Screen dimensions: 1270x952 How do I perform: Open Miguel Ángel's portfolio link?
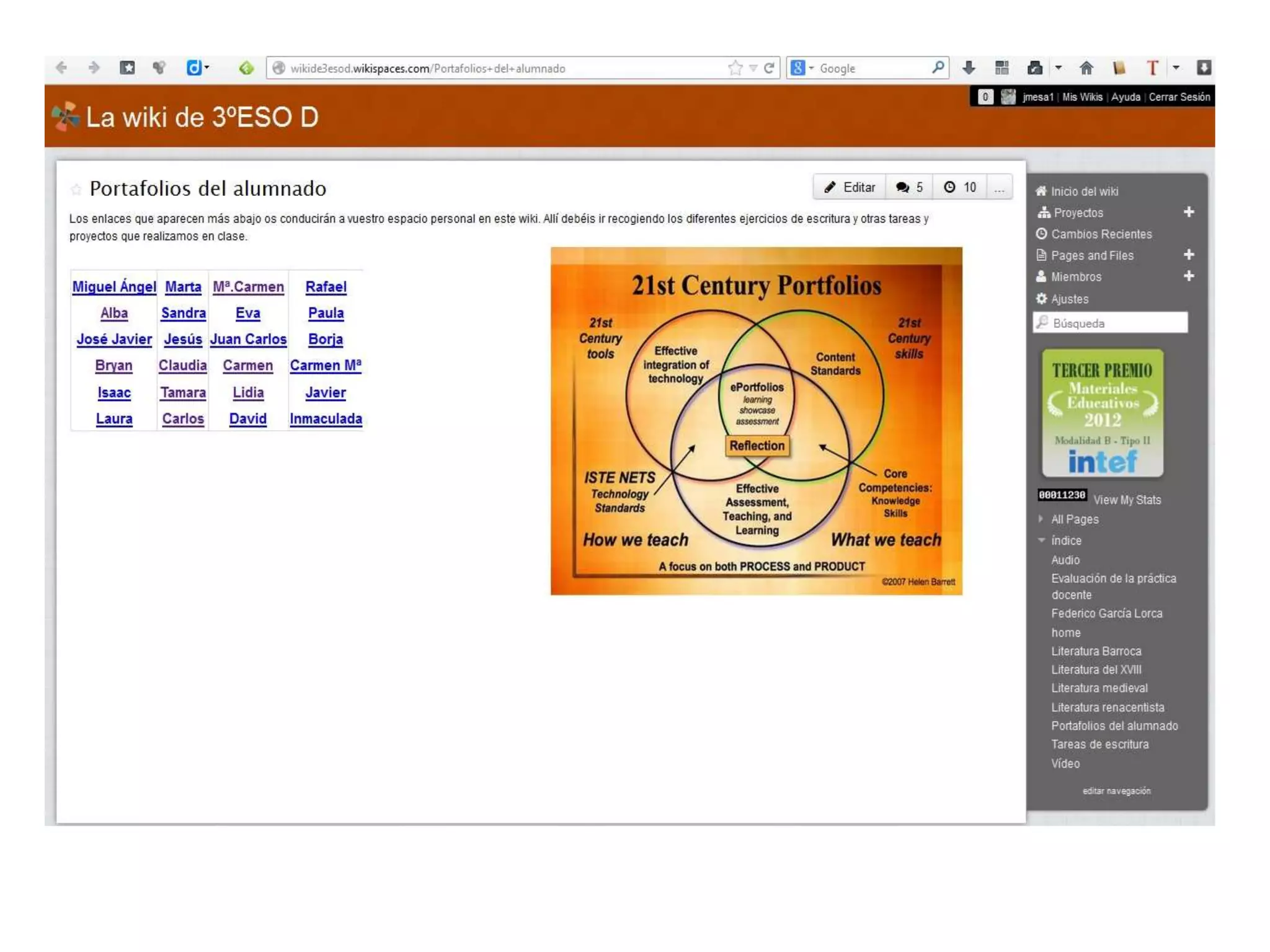(x=114, y=287)
